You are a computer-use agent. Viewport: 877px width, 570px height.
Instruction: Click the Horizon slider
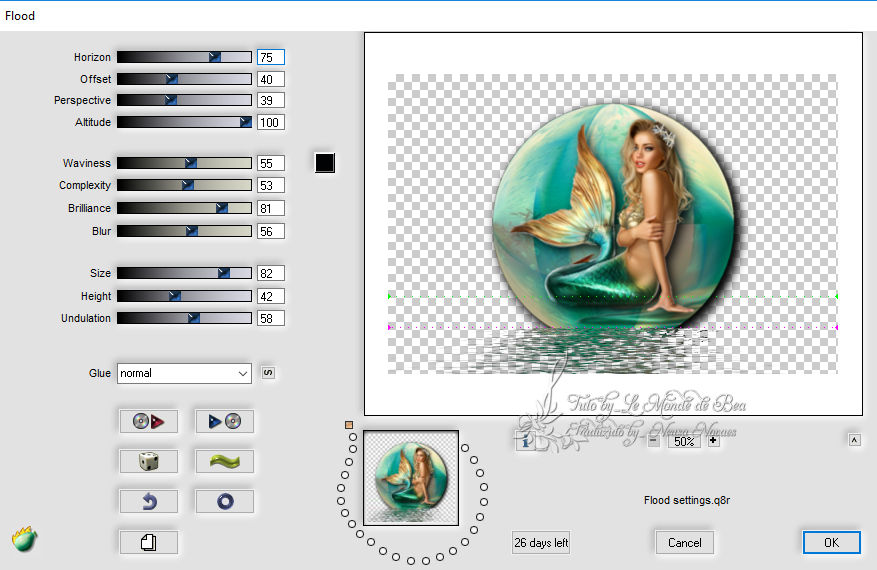coord(184,57)
